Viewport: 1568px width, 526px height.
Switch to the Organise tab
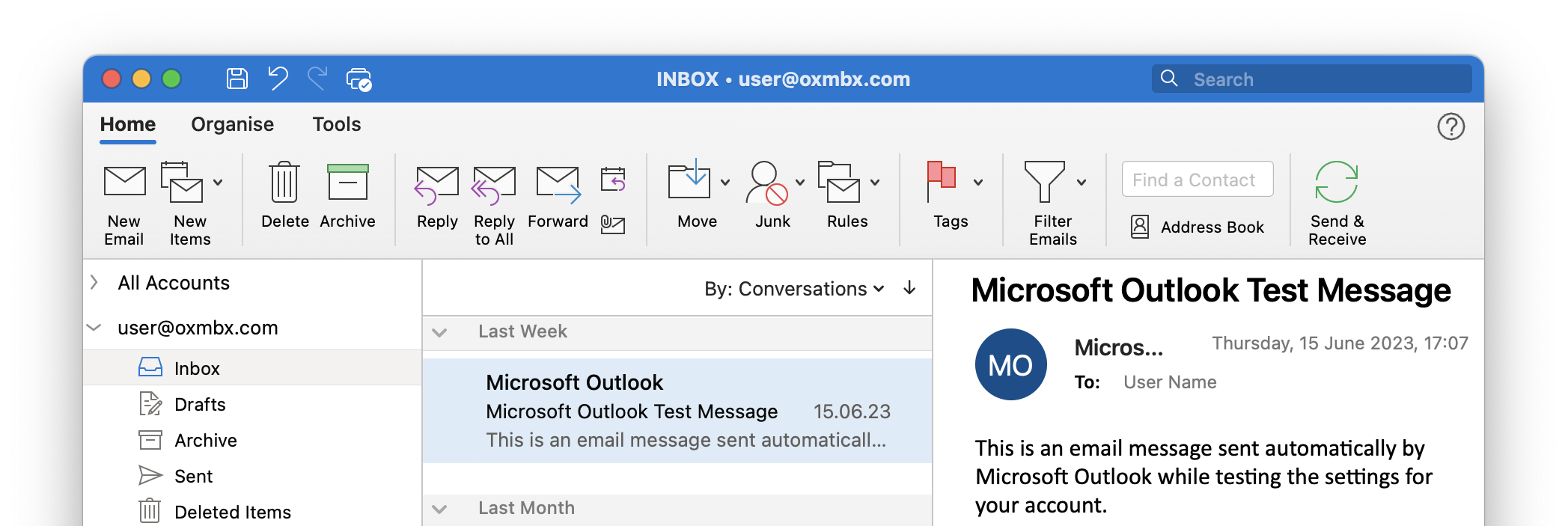[232, 124]
